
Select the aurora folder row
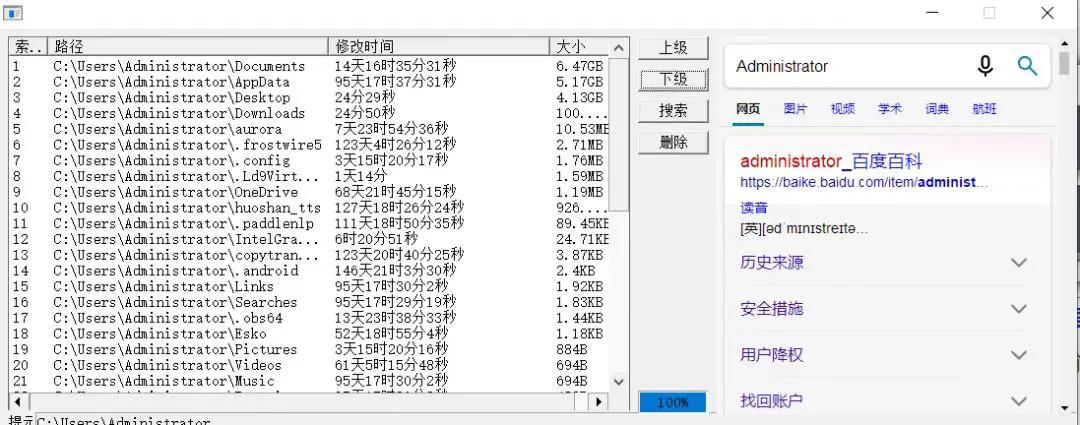point(309,129)
